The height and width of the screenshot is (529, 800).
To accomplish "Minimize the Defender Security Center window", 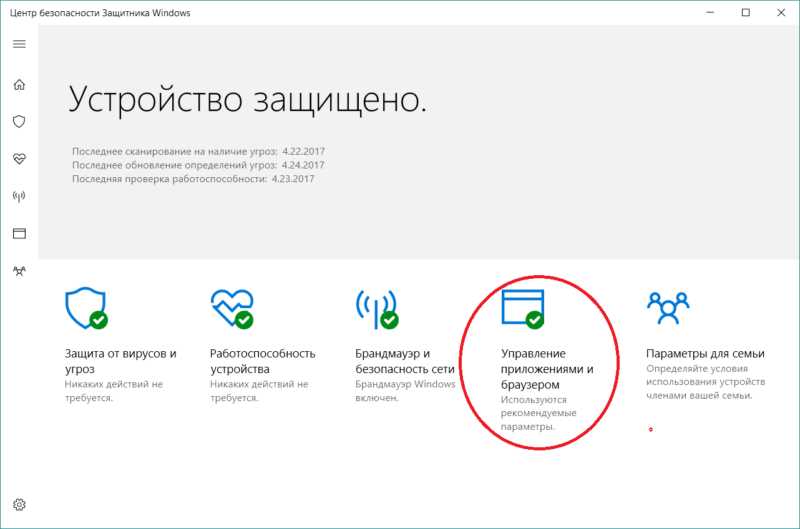I will pyautogui.click(x=710, y=12).
